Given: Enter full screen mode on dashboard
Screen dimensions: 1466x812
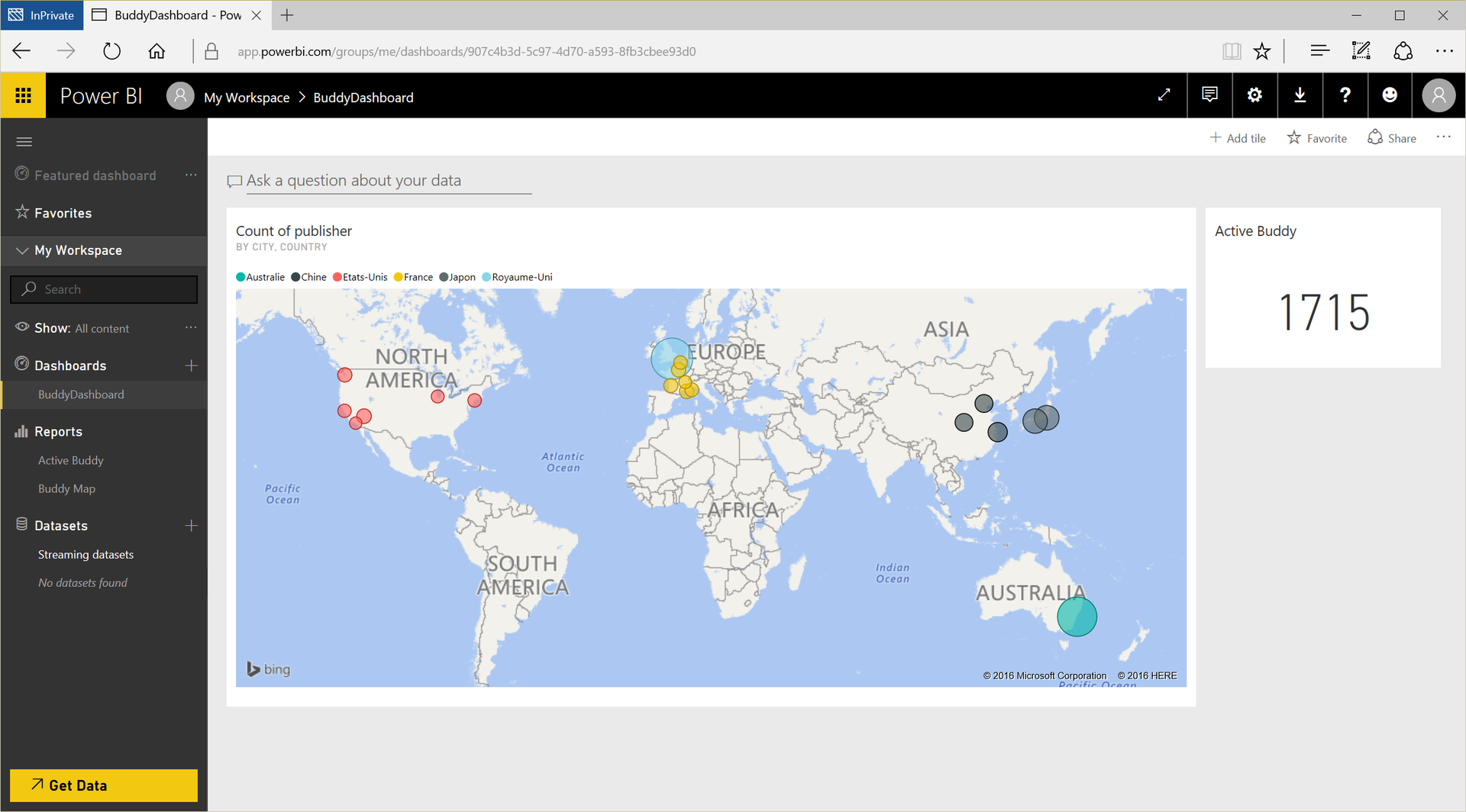Looking at the screenshot, I should click(x=1164, y=95).
